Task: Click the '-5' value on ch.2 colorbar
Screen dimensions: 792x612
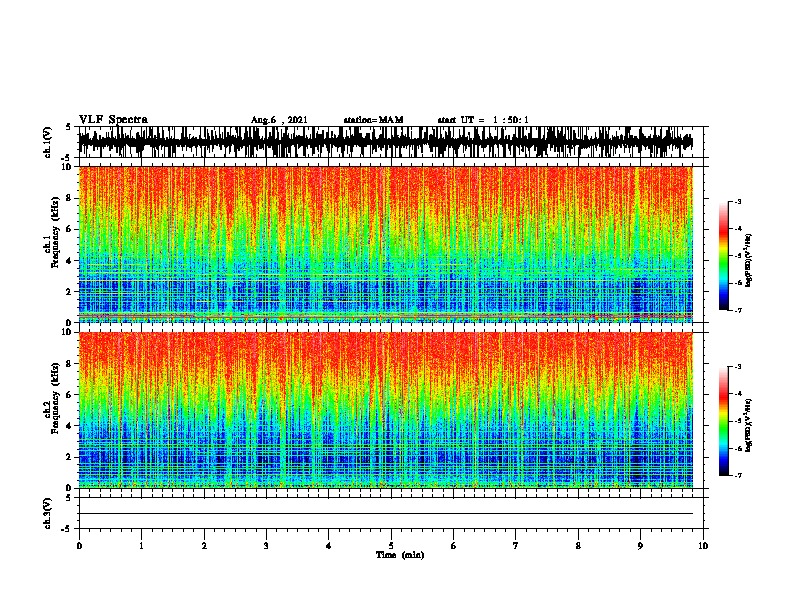Action: (737, 421)
